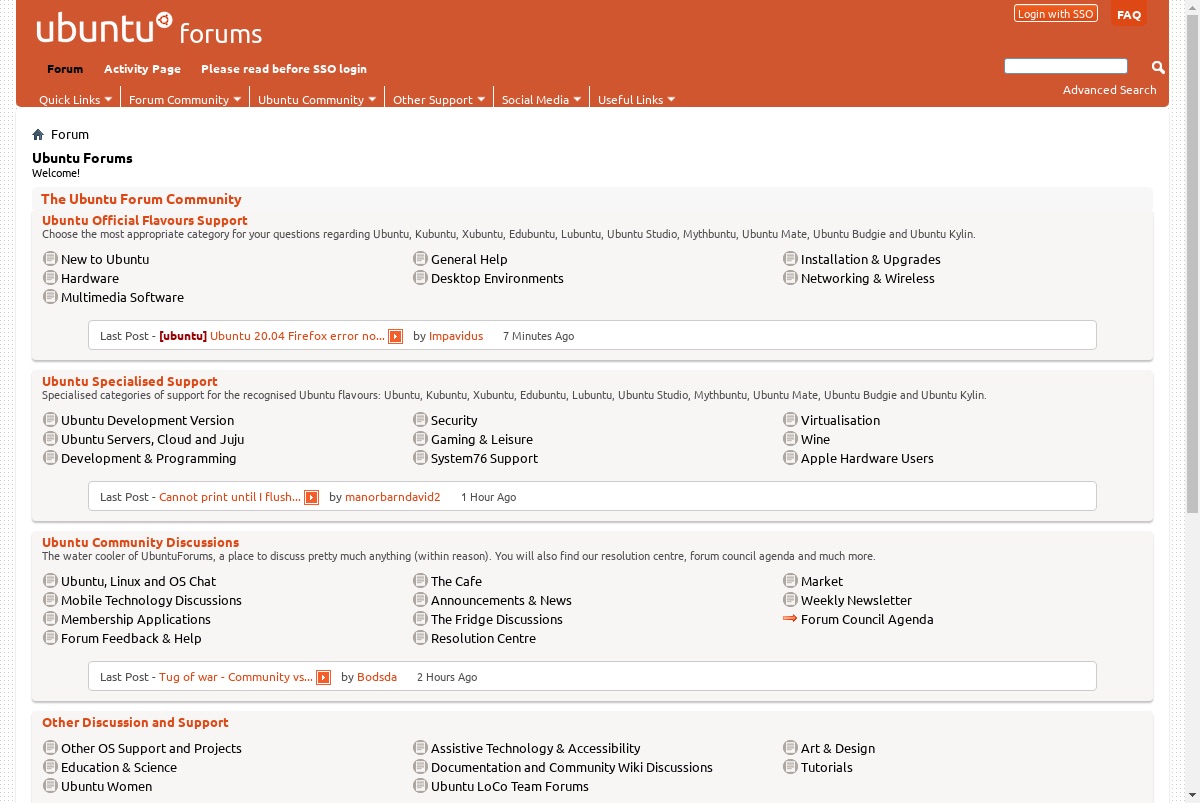Click the home icon beside Forum breadcrumb
Image resolution: width=1200 pixels, height=803 pixels.
click(38, 134)
